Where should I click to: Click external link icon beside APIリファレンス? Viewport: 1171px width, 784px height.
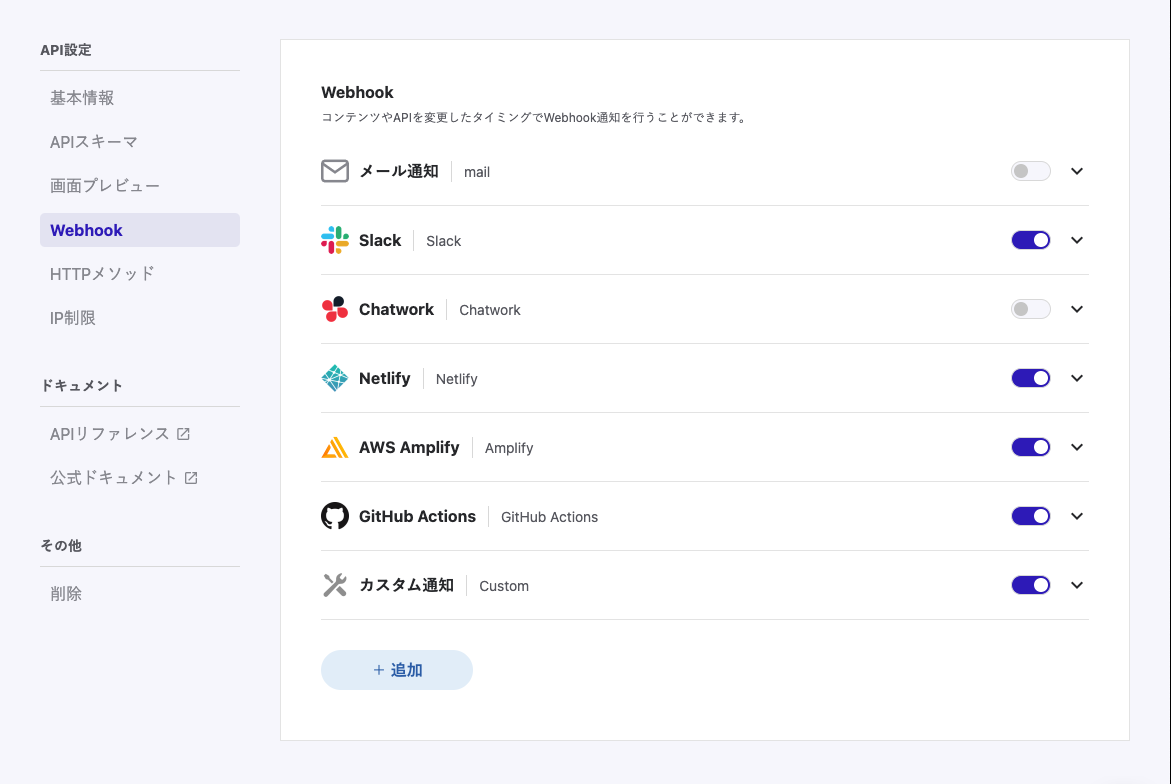pos(183,434)
